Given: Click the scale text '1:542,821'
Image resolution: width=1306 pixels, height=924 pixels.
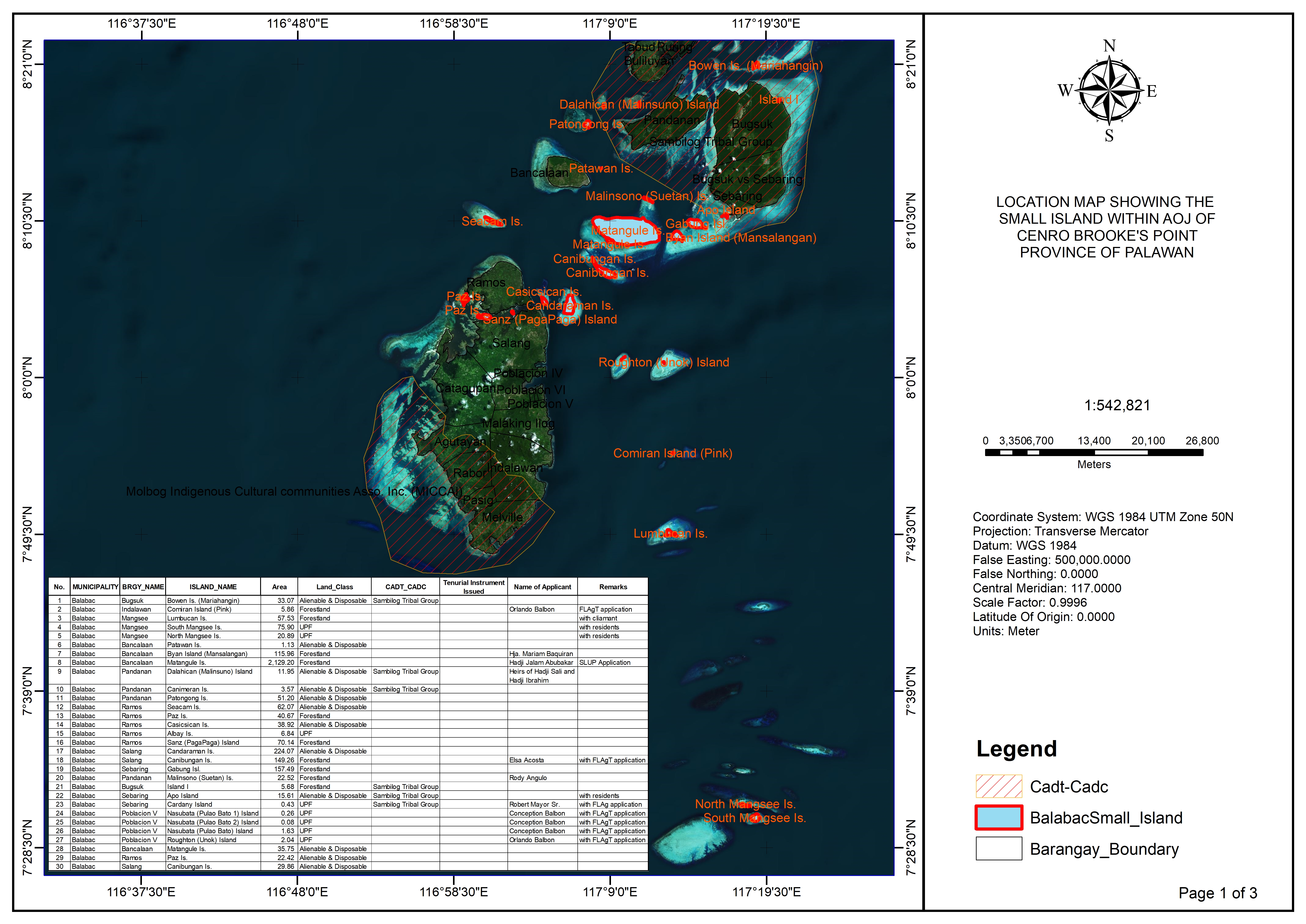Looking at the screenshot, I should (1117, 405).
